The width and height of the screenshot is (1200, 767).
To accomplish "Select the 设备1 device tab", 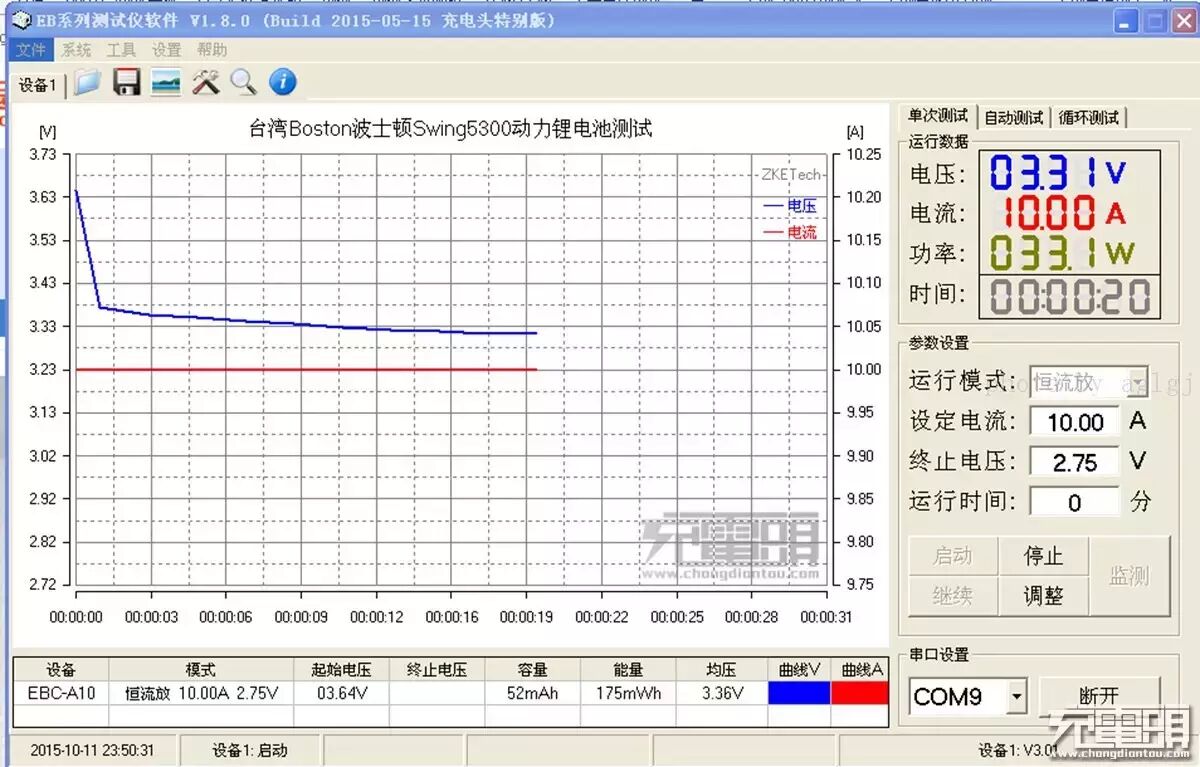I will tap(37, 85).
